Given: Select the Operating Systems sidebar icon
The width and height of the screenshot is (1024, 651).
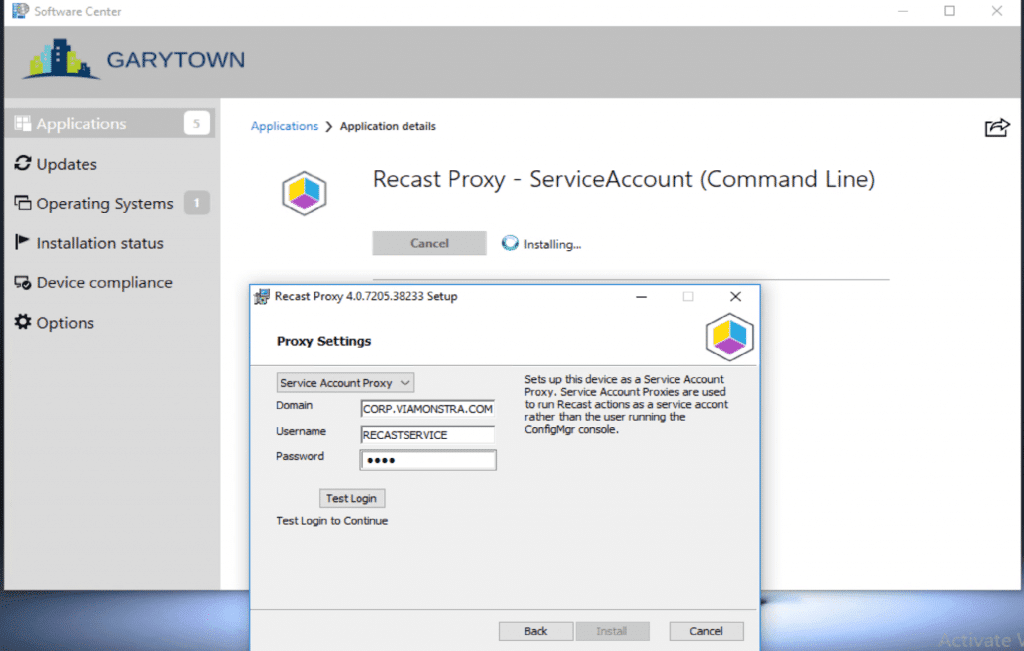Looking at the screenshot, I should pos(23,203).
